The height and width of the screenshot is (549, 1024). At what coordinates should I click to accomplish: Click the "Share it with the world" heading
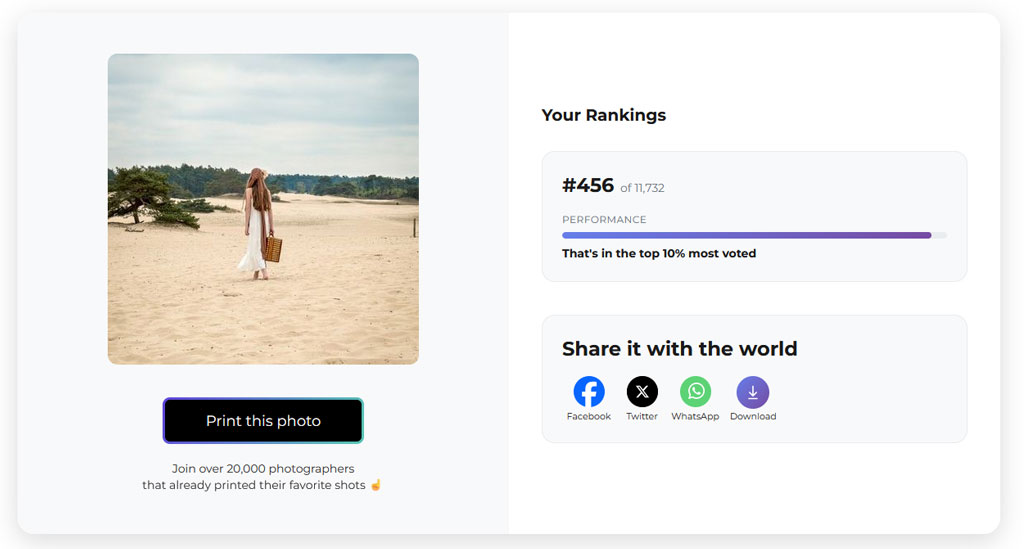pos(679,349)
